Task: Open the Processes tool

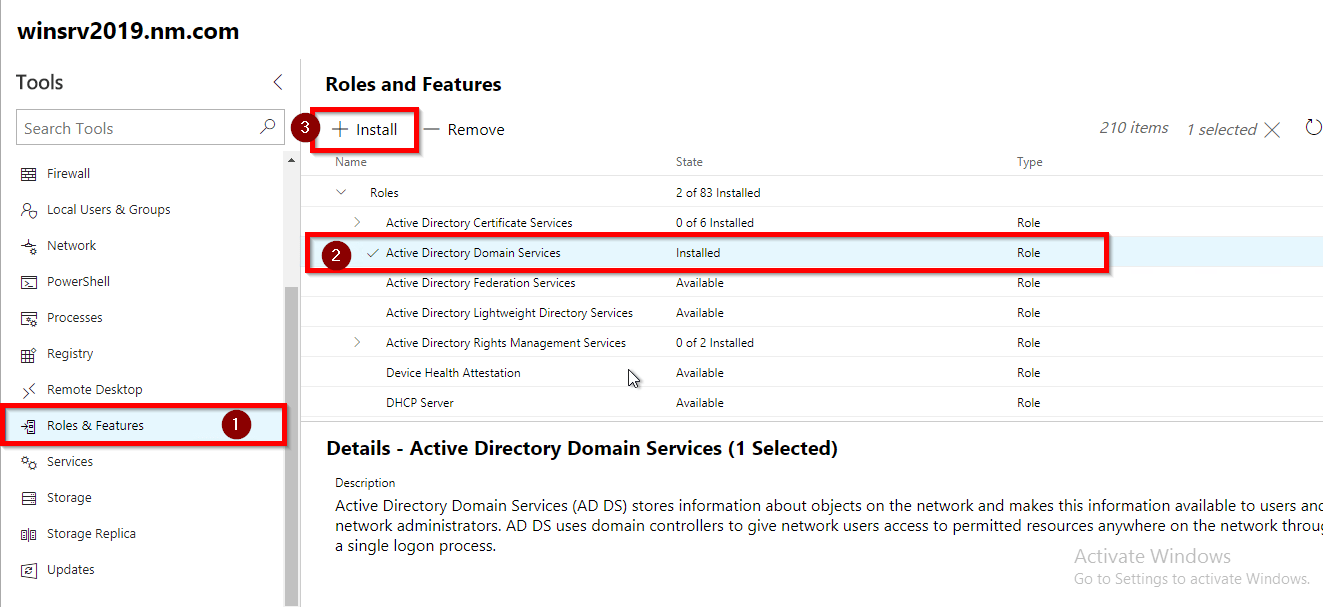Action: (x=75, y=317)
